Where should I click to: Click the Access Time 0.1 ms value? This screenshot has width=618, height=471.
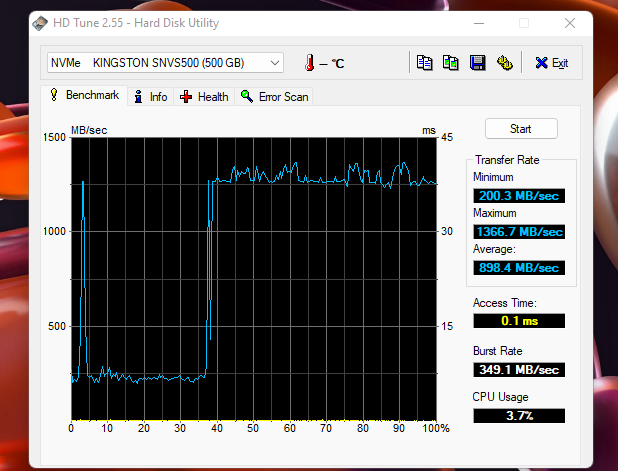point(519,321)
